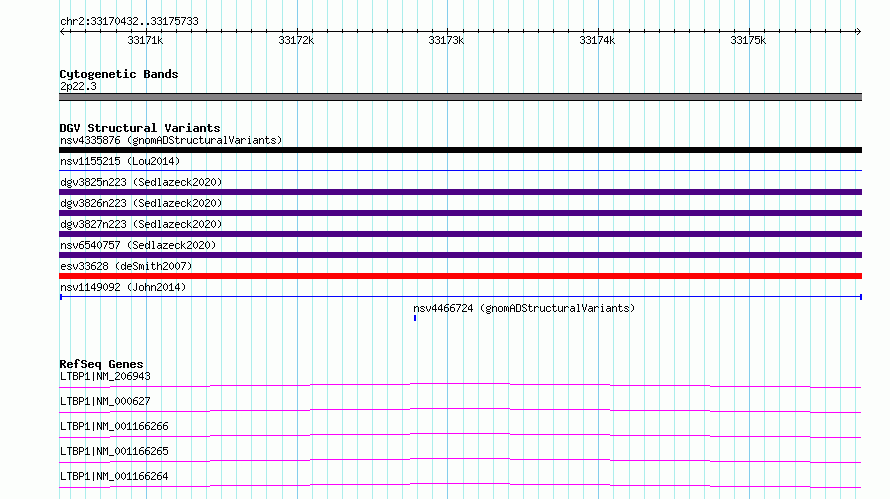Viewport: 890px width, 499px height.
Task: Click the 33174k ruler tick label
Action: coord(597,40)
